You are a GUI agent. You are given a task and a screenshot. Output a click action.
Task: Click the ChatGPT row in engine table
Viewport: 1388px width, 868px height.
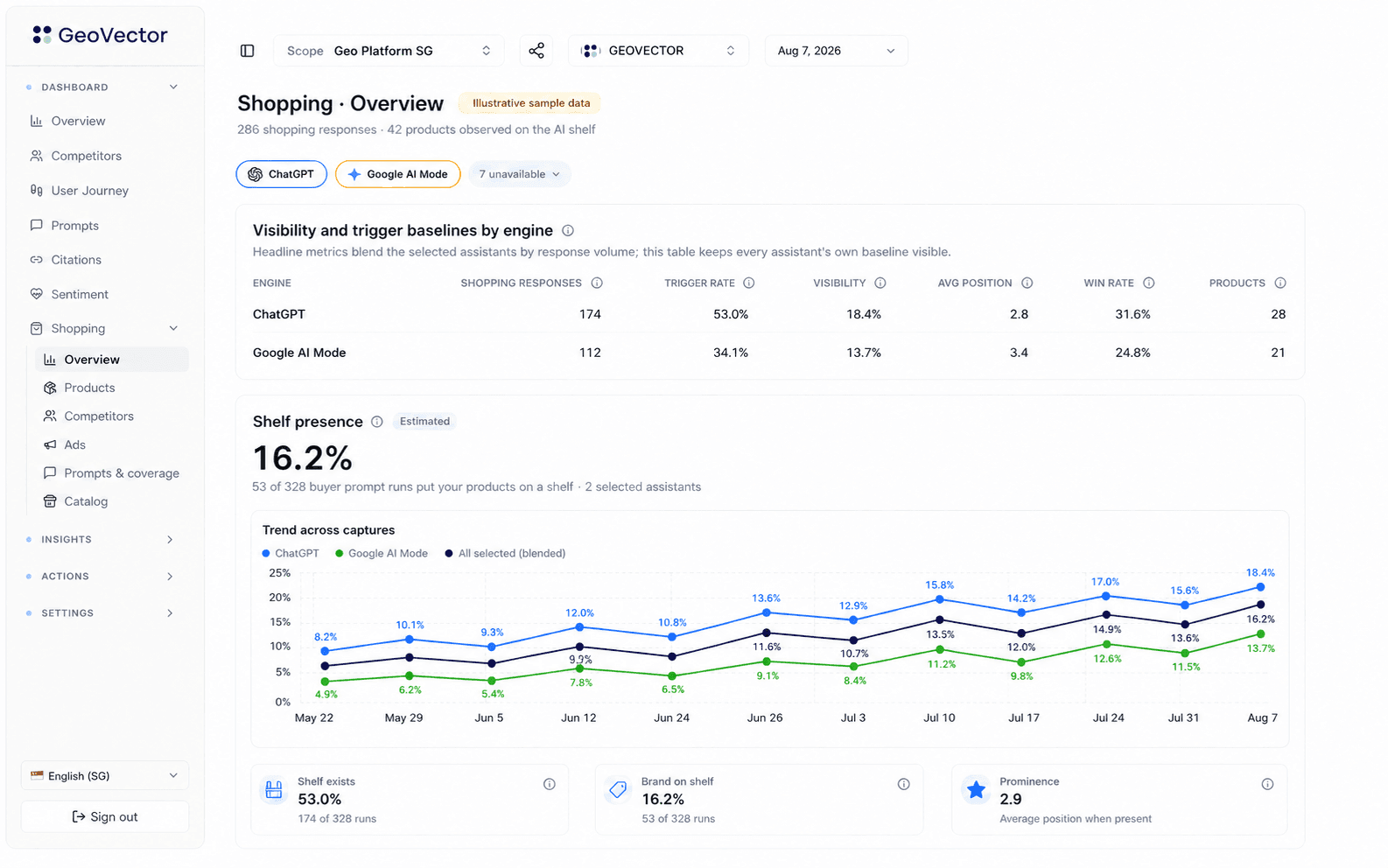pos(769,314)
